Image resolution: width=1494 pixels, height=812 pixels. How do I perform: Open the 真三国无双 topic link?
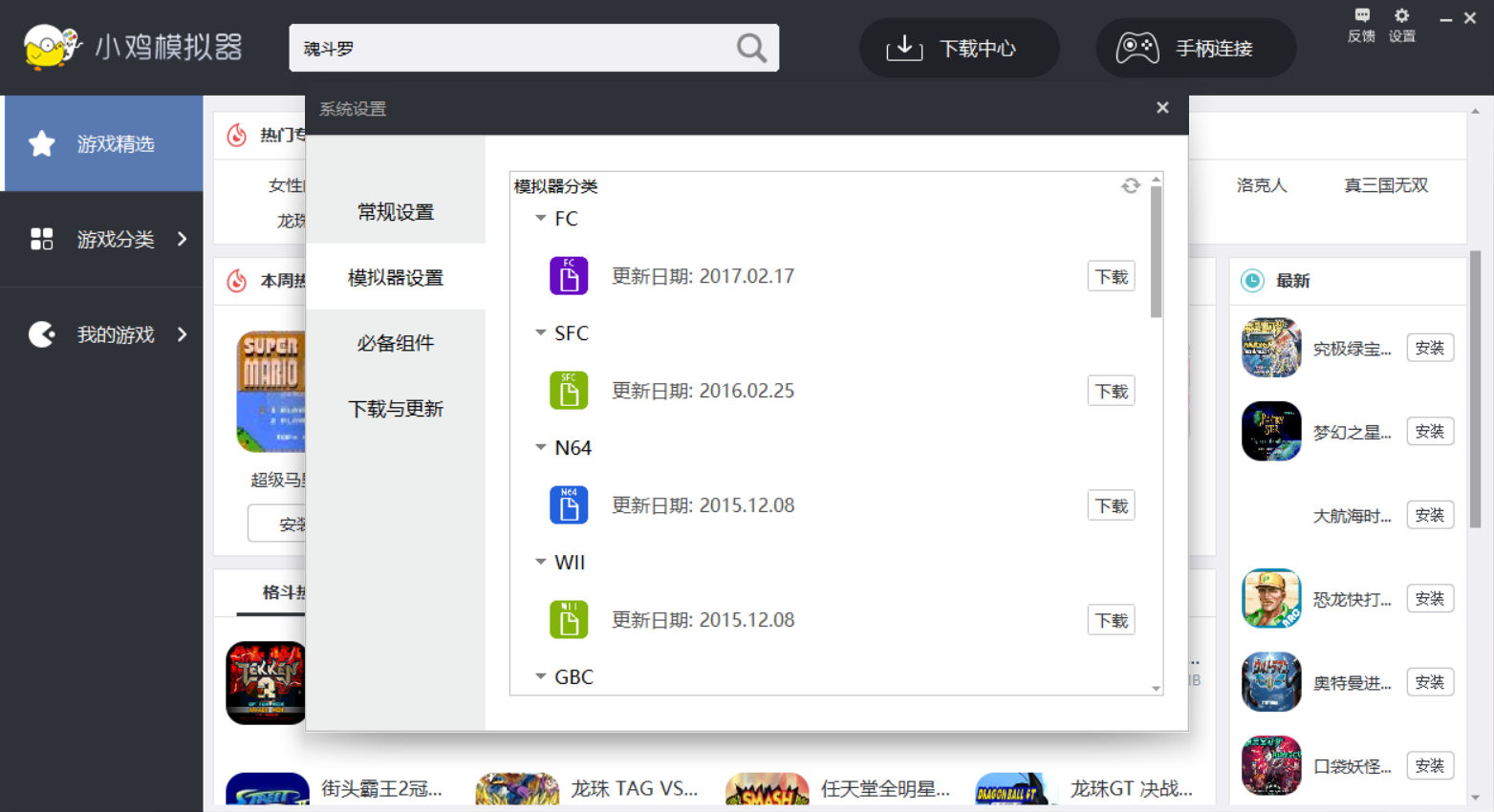click(1386, 185)
